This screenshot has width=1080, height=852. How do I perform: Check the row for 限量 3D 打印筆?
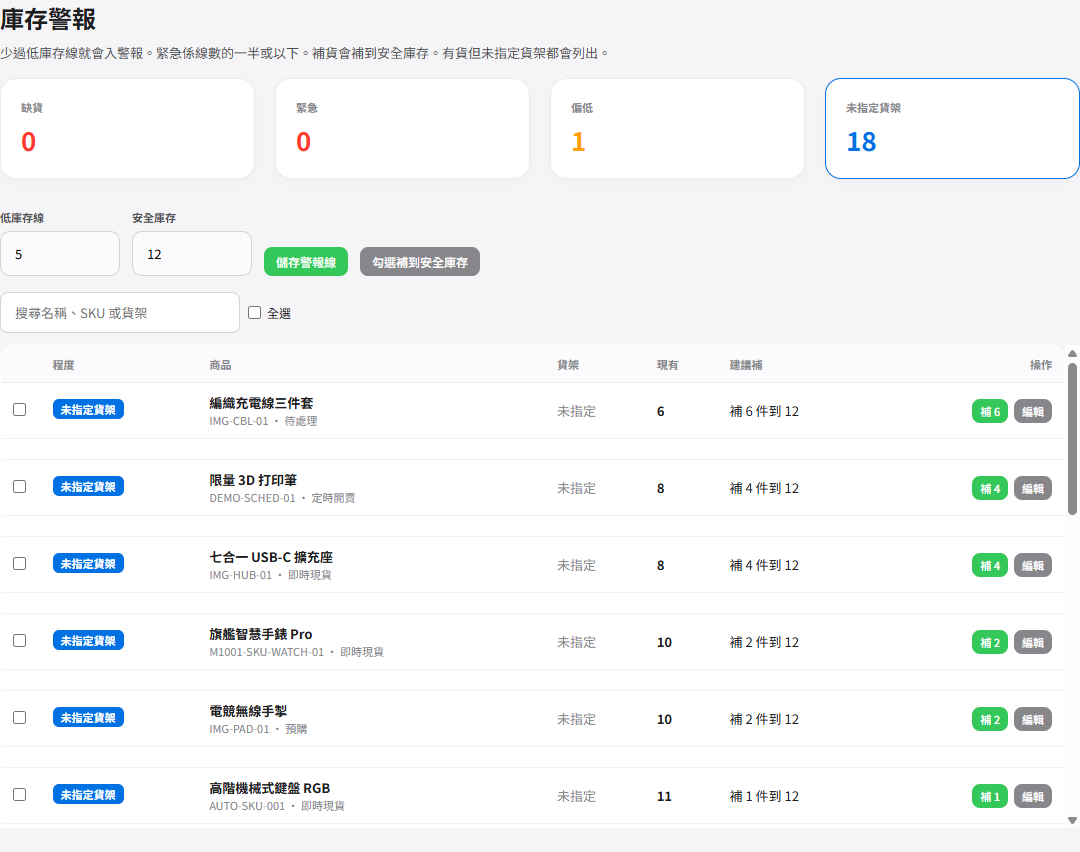pos(20,487)
